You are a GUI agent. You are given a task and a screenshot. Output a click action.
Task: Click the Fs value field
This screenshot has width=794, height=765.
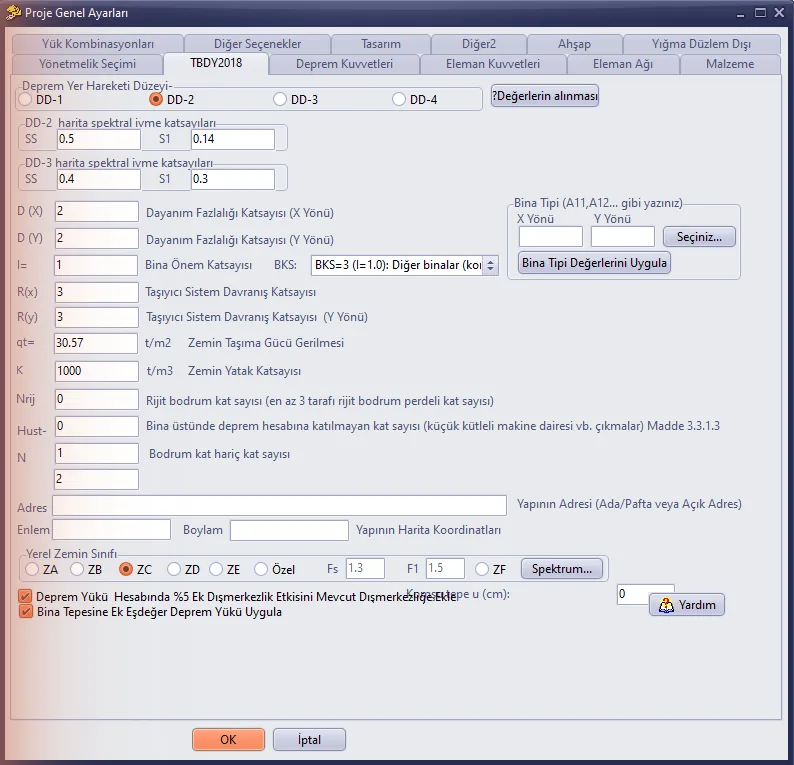365,568
